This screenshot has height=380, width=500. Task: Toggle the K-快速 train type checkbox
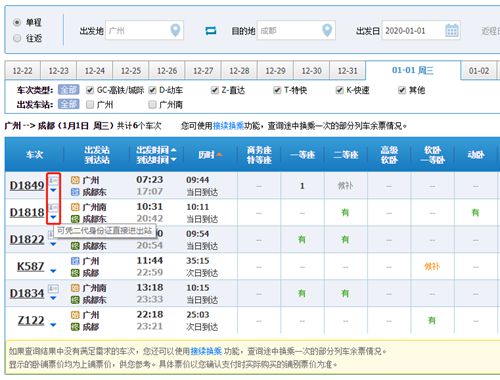click(339, 90)
